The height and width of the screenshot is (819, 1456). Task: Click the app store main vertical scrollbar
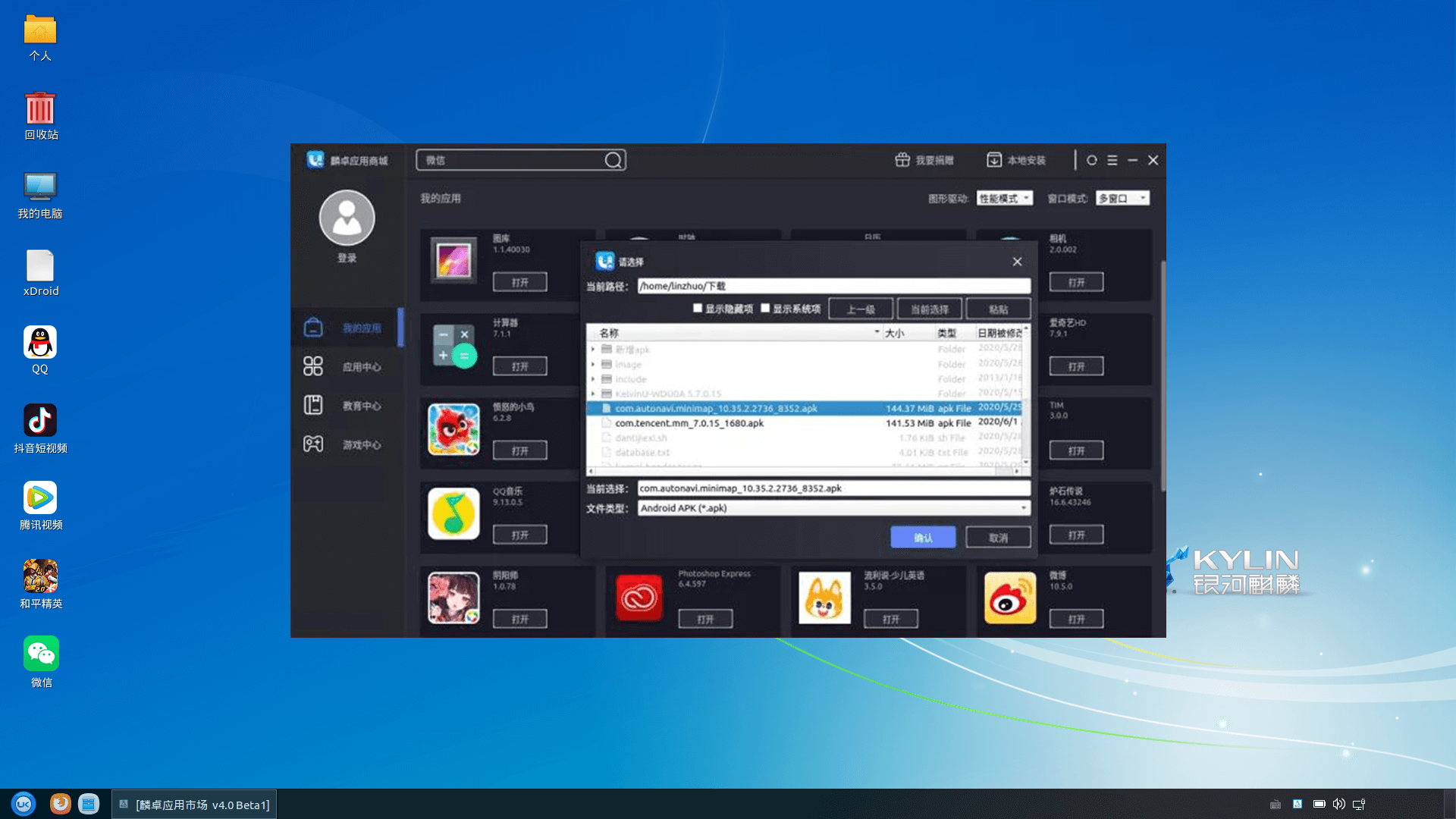pyautogui.click(x=1163, y=375)
